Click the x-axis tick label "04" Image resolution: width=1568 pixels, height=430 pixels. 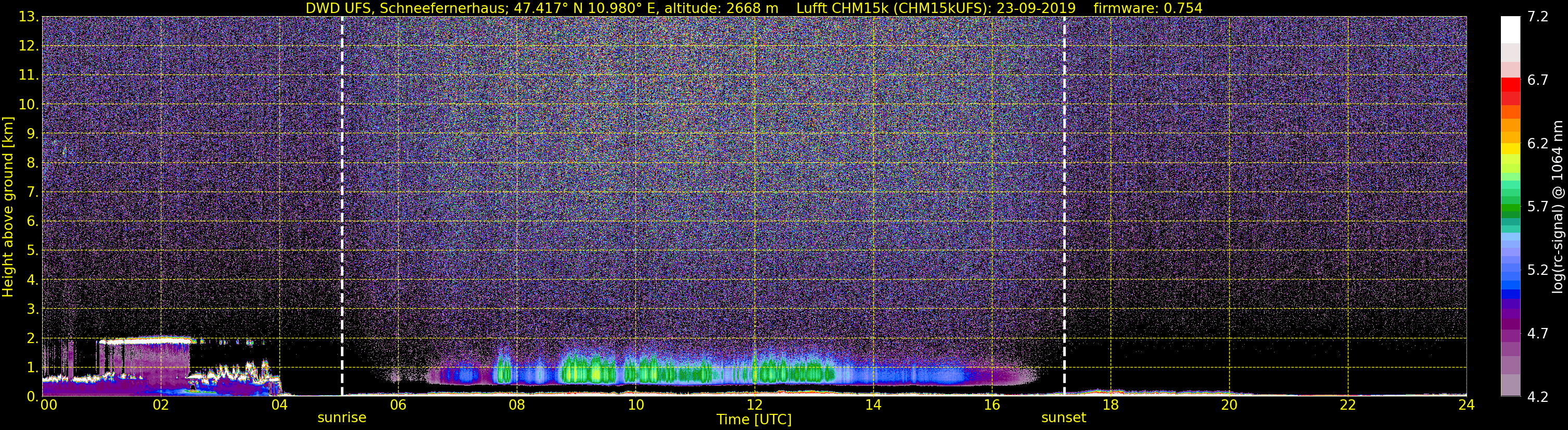click(x=279, y=405)
